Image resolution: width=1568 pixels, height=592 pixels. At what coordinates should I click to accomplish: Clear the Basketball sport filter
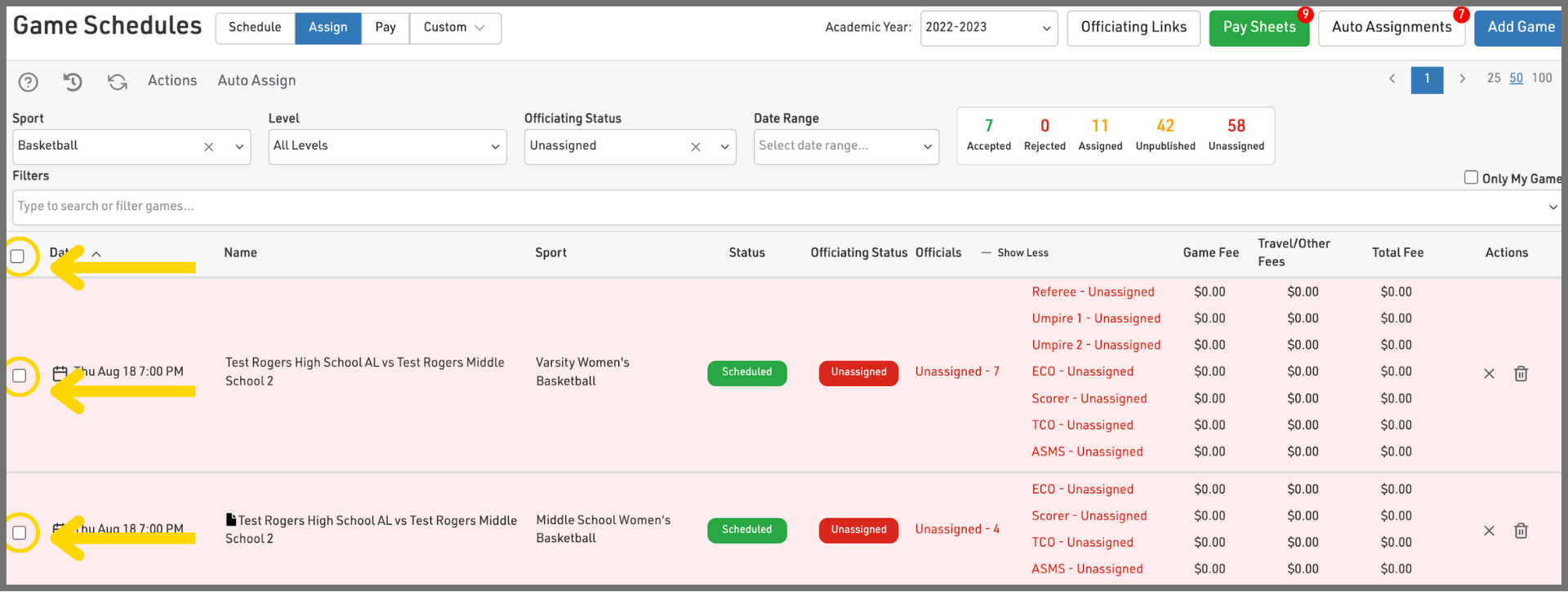click(x=209, y=147)
